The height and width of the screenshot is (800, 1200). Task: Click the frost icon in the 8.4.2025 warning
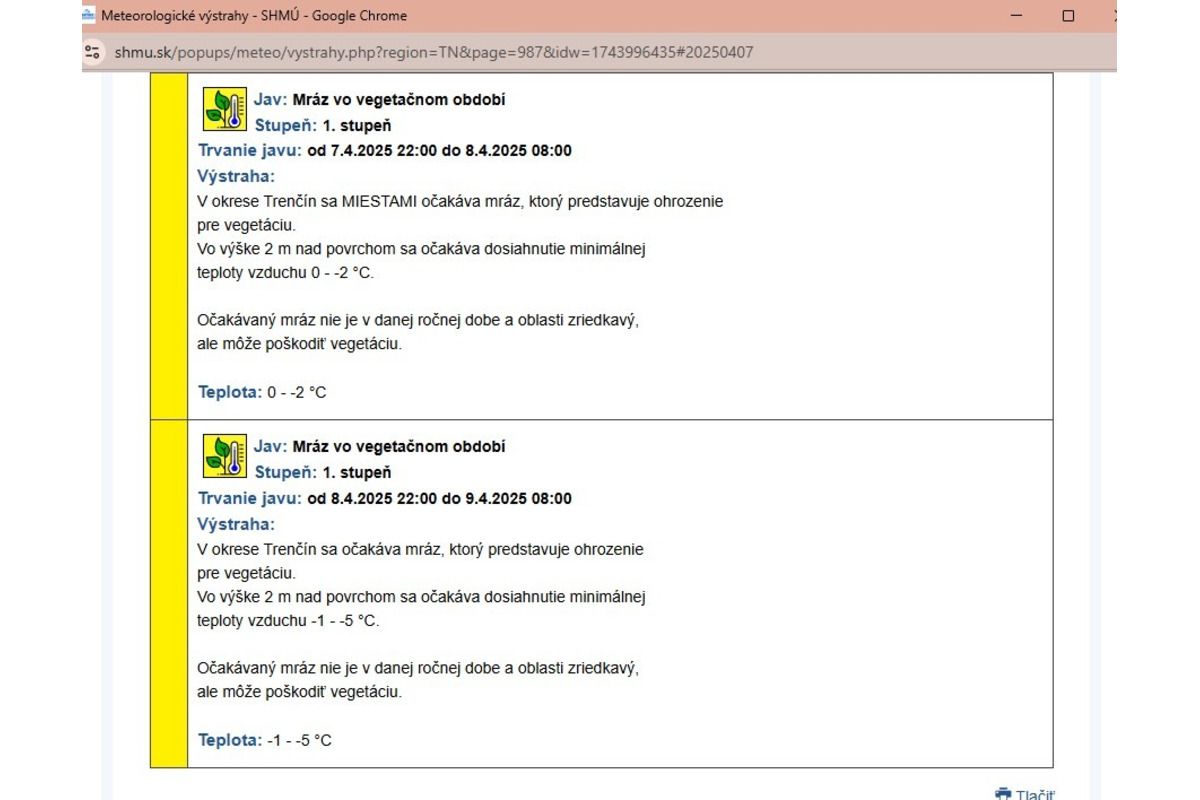225,456
